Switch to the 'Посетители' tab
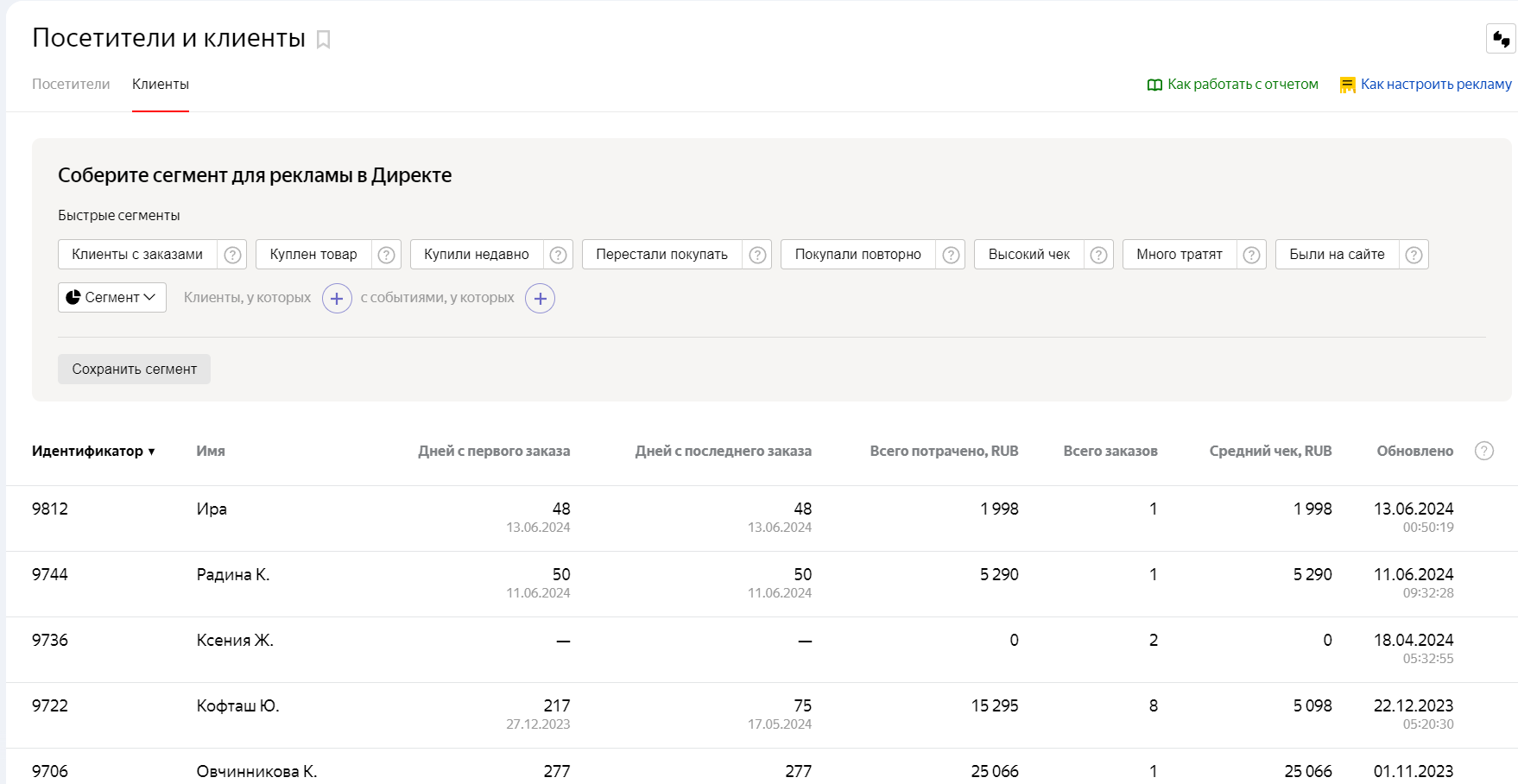1518x784 pixels. [x=71, y=85]
